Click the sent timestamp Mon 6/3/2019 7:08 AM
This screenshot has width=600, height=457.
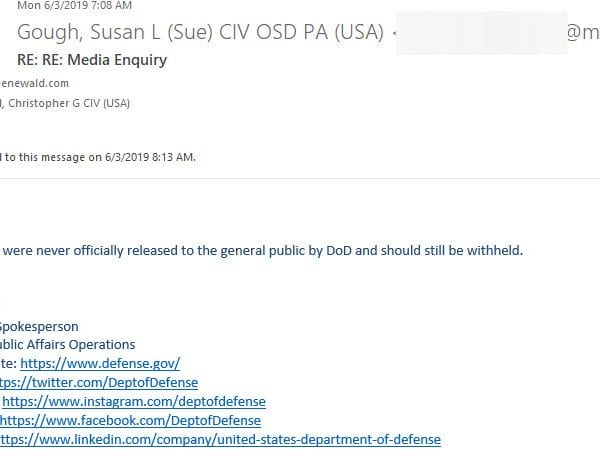pyautogui.click(x=75, y=5)
